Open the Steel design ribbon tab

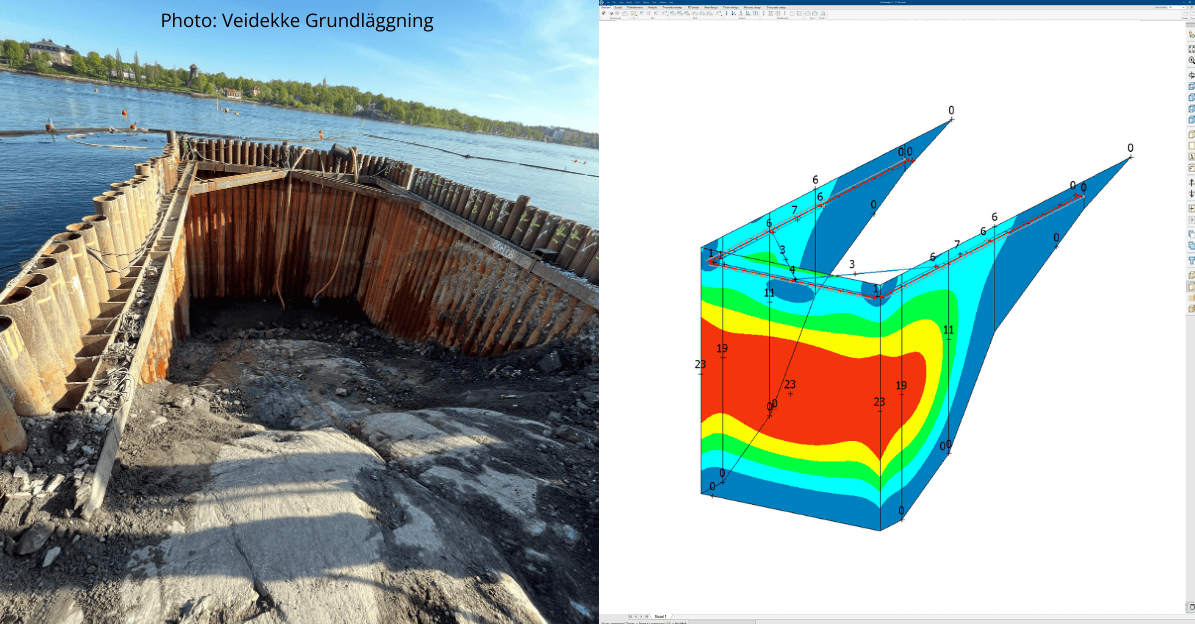click(711, 8)
